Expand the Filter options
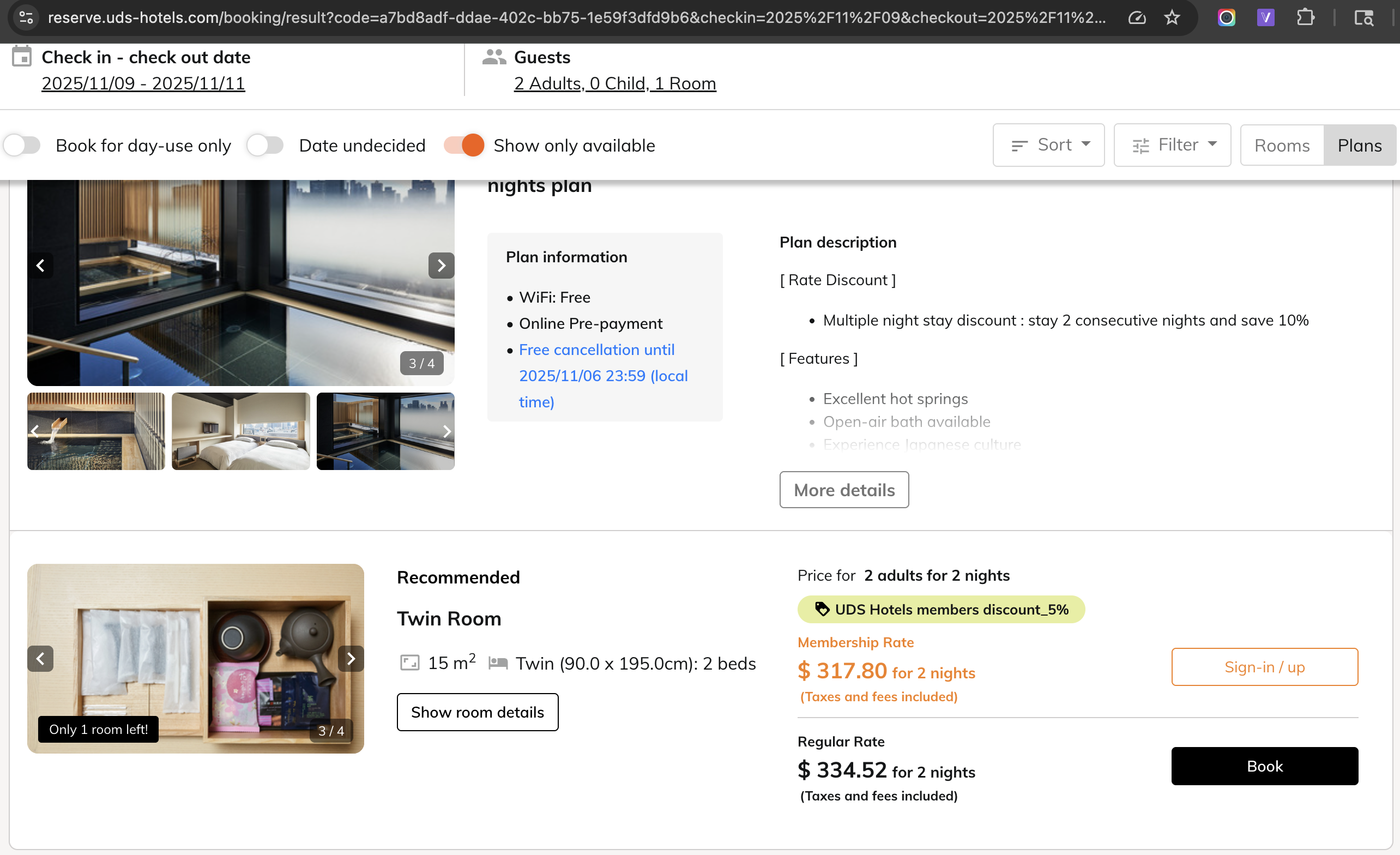1400x855 pixels. click(1172, 144)
